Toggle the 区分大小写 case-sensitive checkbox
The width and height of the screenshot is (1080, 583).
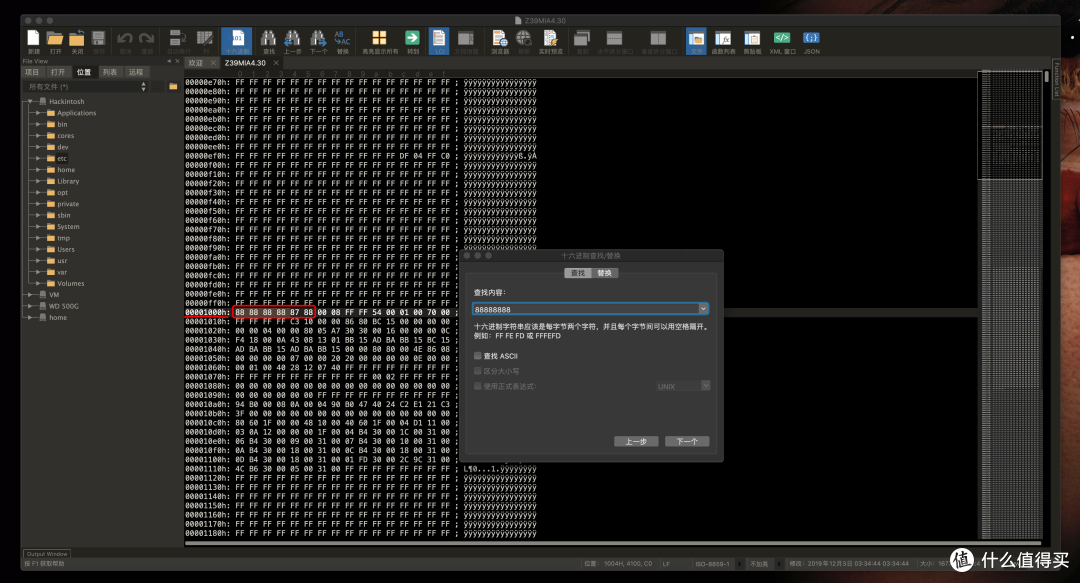pyautogui.click(x=477, y=371)
